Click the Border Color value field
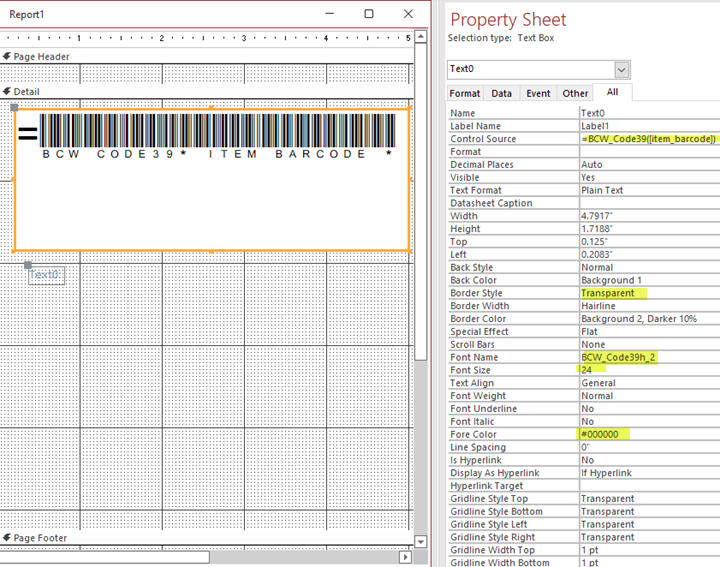Screen dimensions: 720x567 650,319
